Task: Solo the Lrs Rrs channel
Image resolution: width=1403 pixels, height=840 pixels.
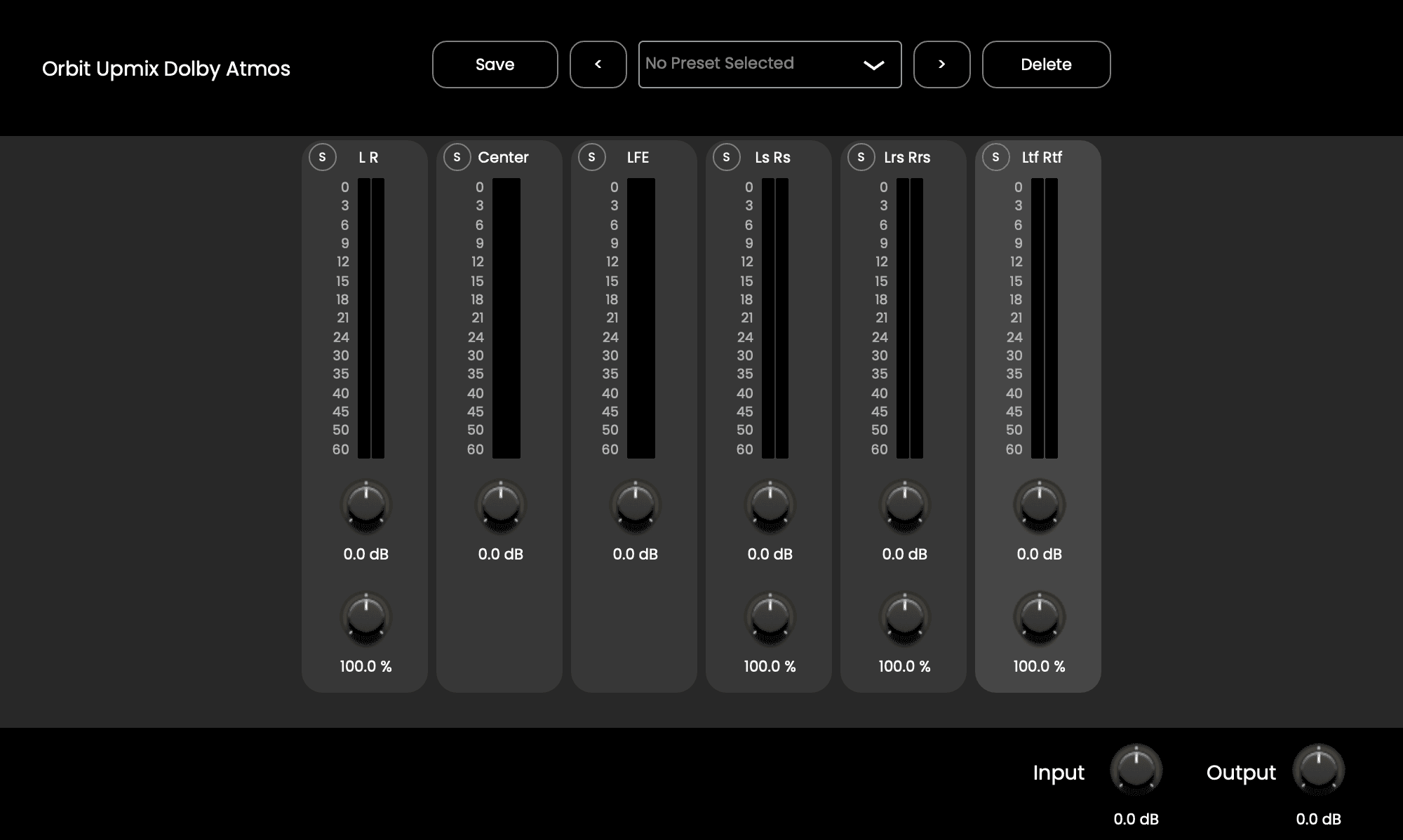Action: pos(861,157)
